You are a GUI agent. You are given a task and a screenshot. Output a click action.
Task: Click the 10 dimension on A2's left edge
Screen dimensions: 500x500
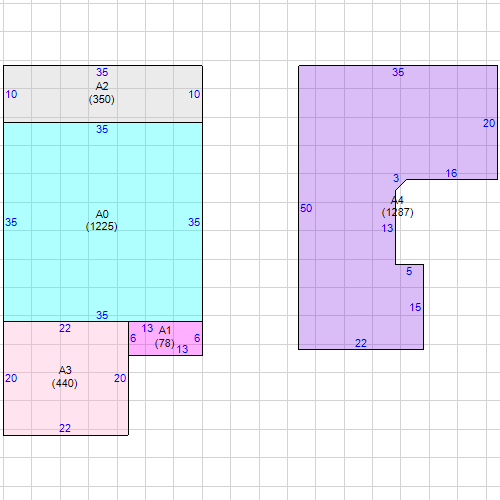11,94
